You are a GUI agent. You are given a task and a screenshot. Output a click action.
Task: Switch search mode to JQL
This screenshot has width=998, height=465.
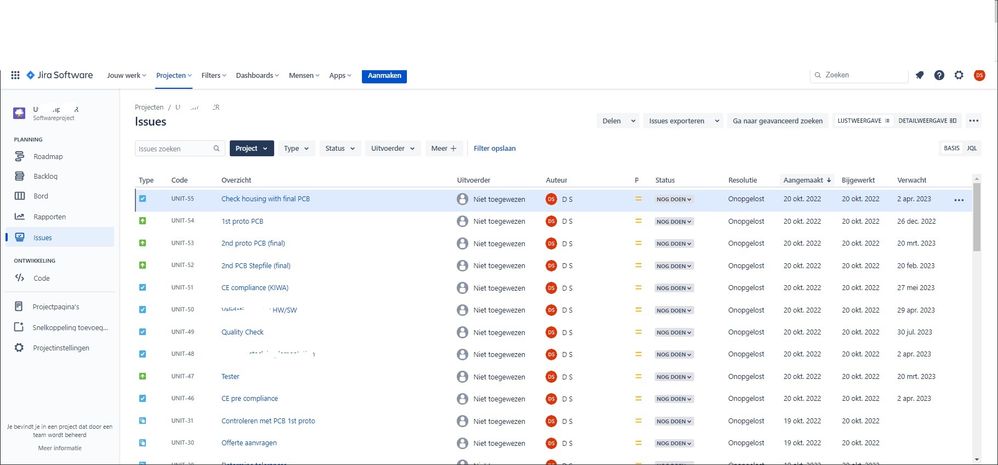click(x=972, y=148)
